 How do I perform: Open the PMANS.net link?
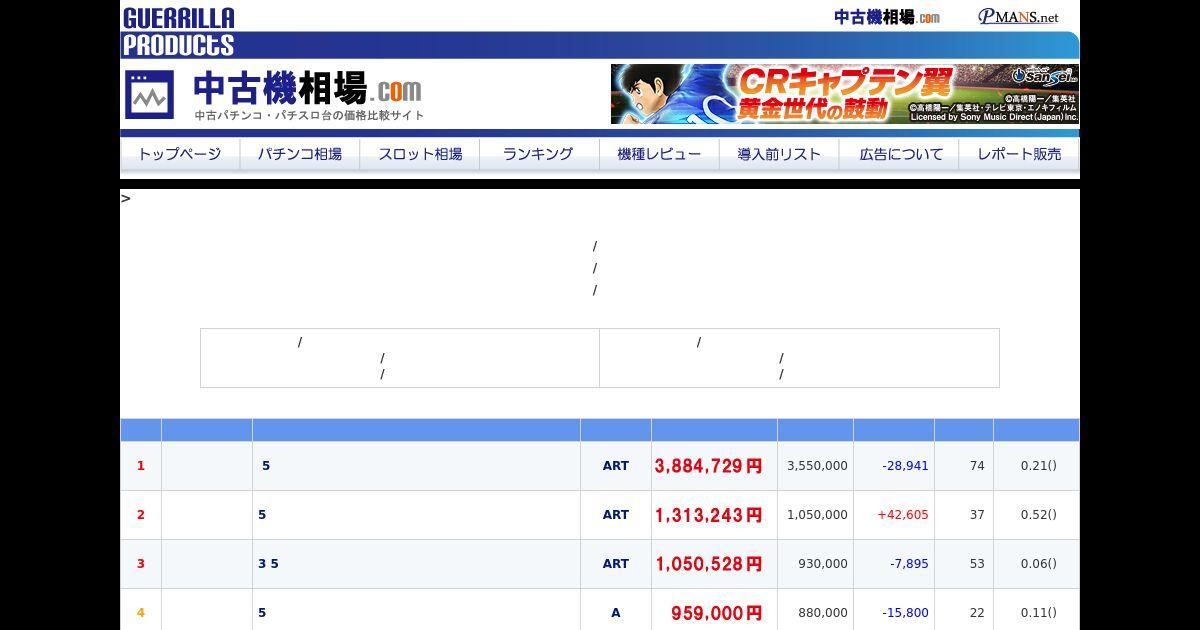pos(1018,17)
